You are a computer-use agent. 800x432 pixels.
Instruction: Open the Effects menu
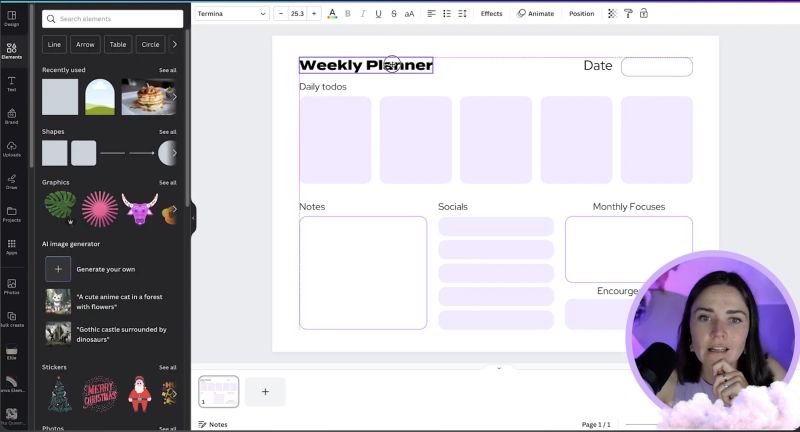tap(491, 14)
